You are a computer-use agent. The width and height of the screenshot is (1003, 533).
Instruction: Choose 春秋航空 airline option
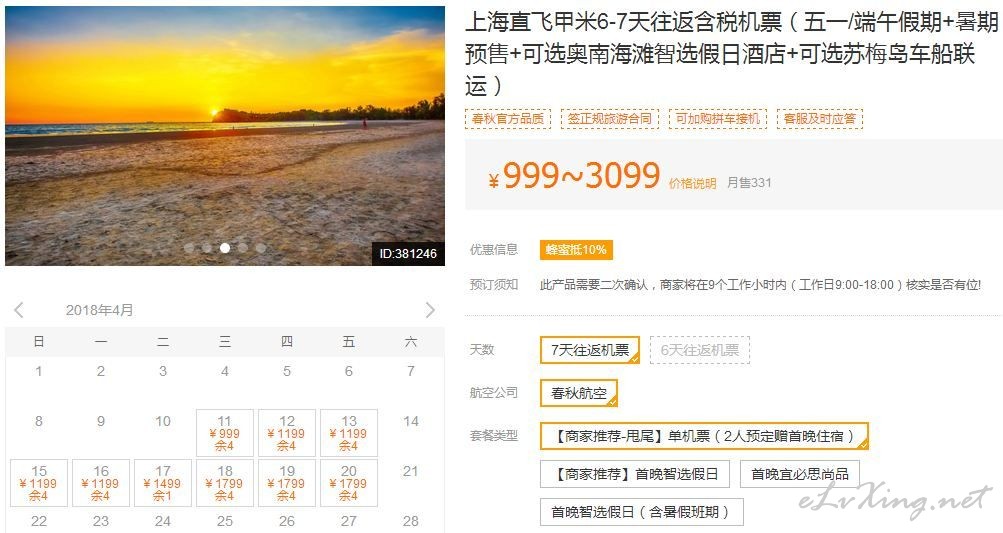click(x=579, y=393)
